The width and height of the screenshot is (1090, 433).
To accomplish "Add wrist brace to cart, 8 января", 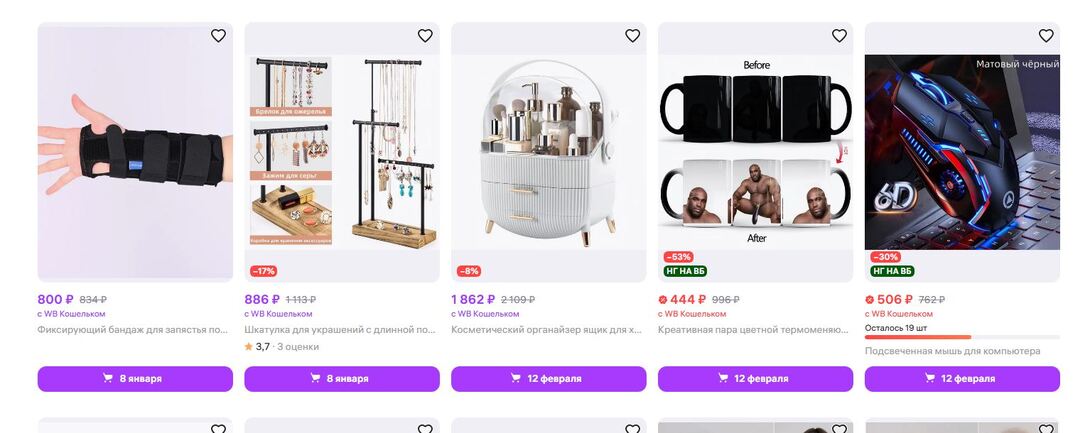I will (x=135, y=379).
